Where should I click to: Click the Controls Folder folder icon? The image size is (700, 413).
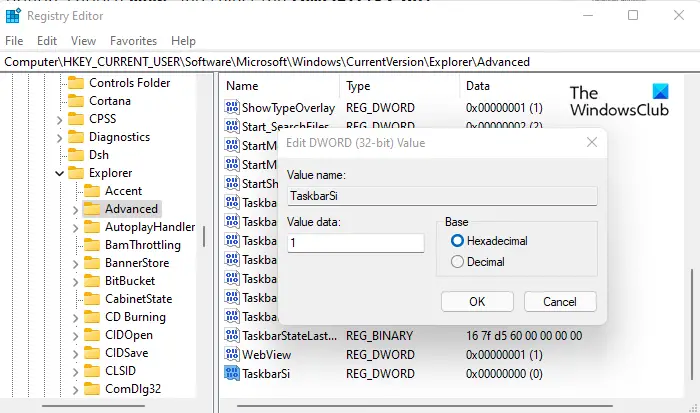(x=76, y=83)
